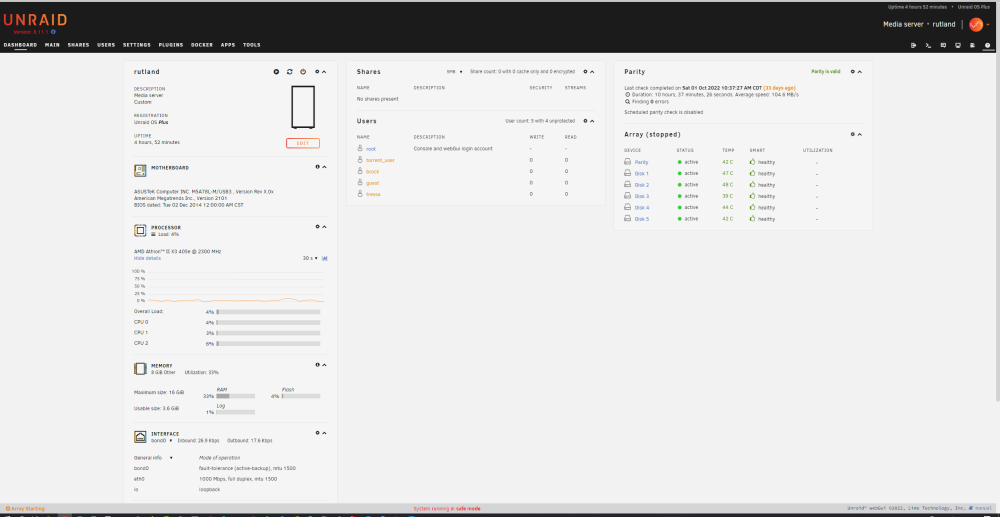
Task: Click the Overall Load usage bar
Action: click(268, 312)
